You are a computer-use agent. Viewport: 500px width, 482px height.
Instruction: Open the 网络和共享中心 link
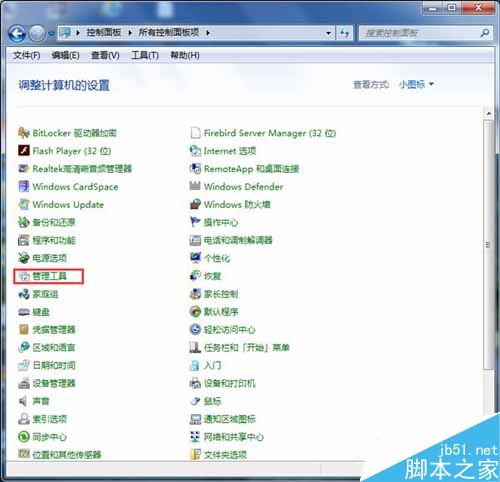click(x=234, y=437)
